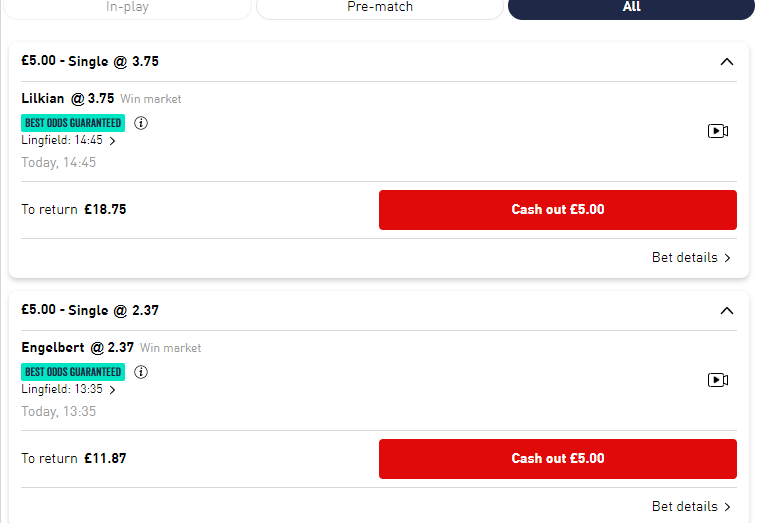Click Lilkian's Best Odds Guaranteed badge
Screen dimensions: 757x523
(73, 123)
